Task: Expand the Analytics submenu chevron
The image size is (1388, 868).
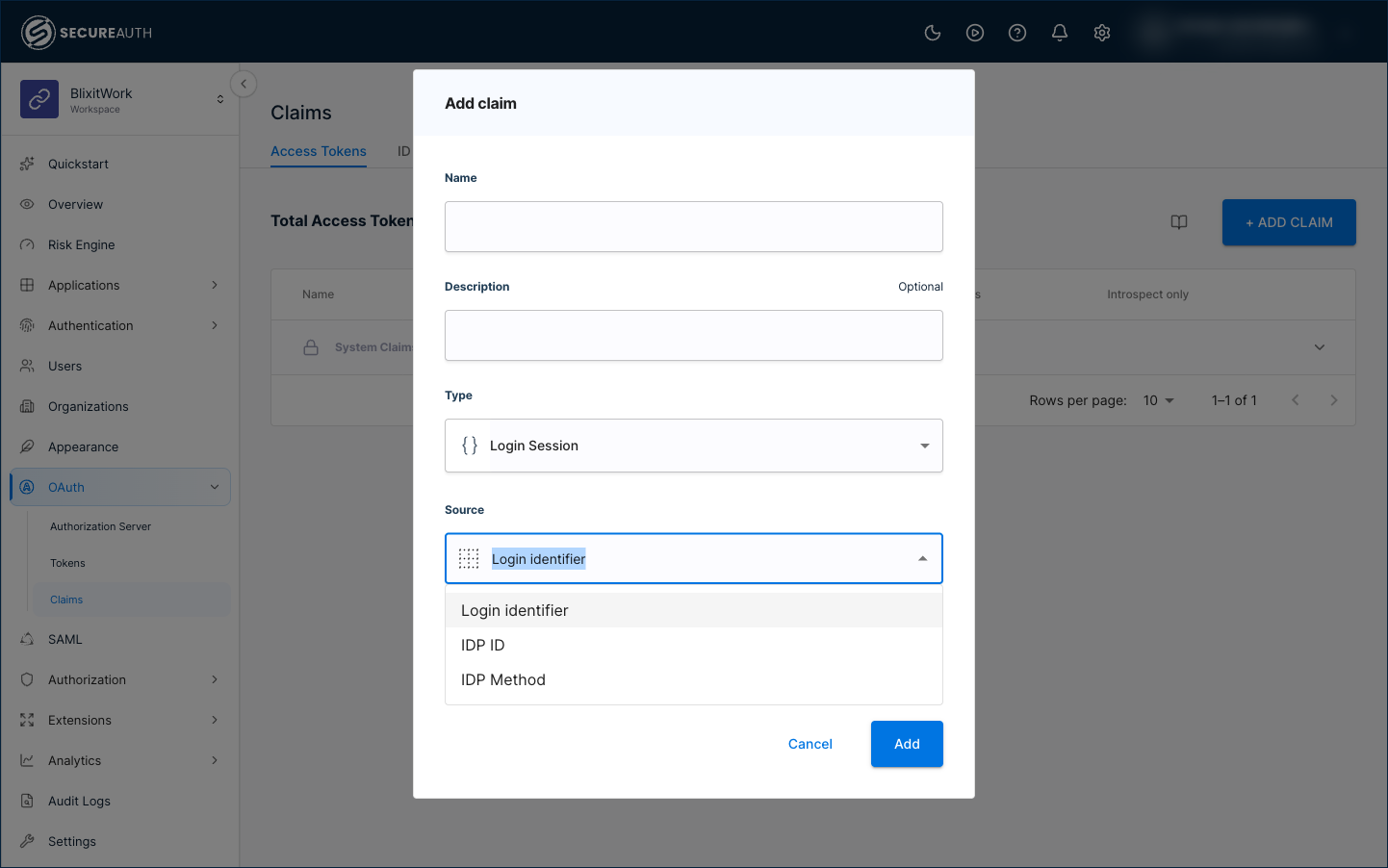Action: pyautogui.click(x=215, y=760)
